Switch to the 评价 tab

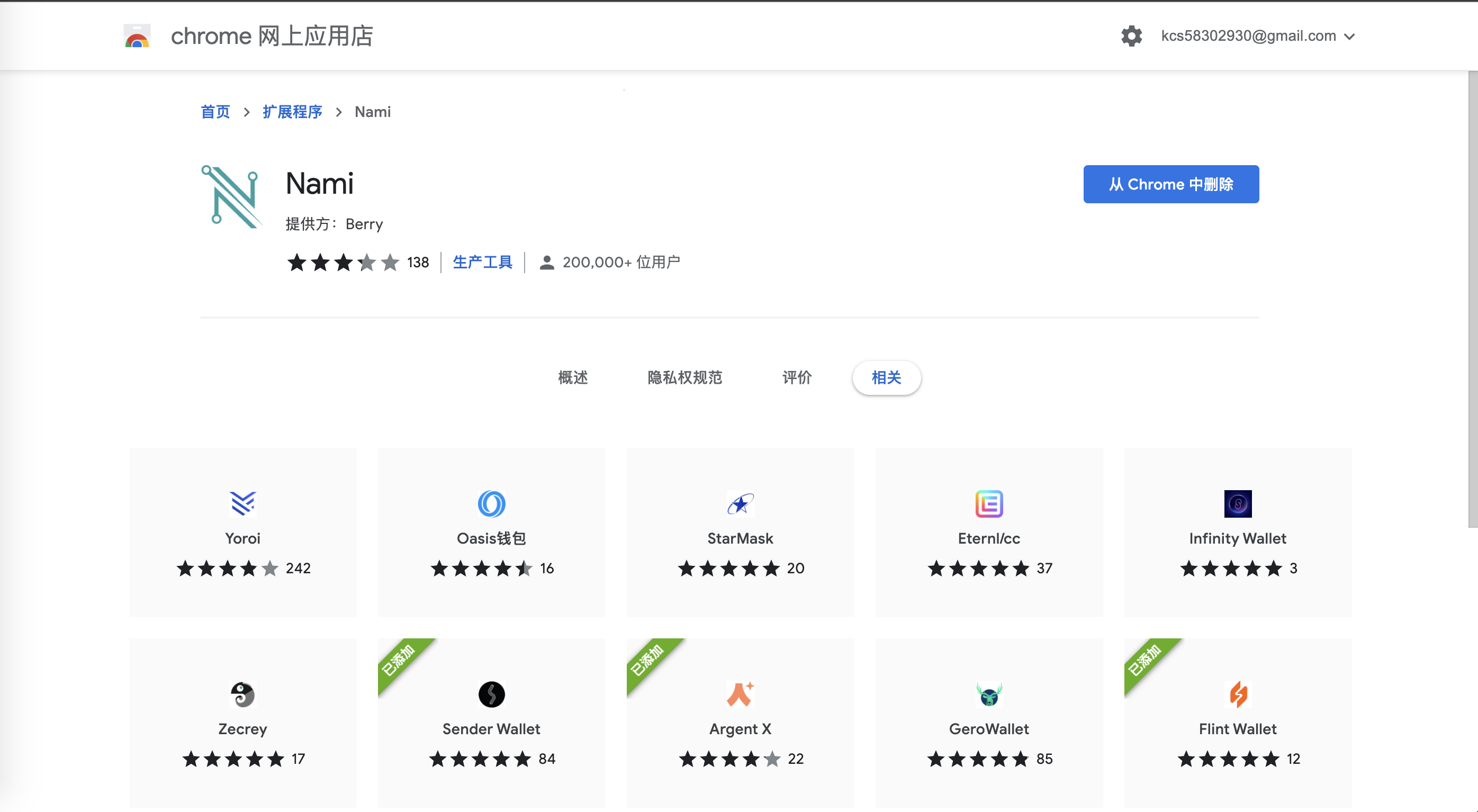797,377
